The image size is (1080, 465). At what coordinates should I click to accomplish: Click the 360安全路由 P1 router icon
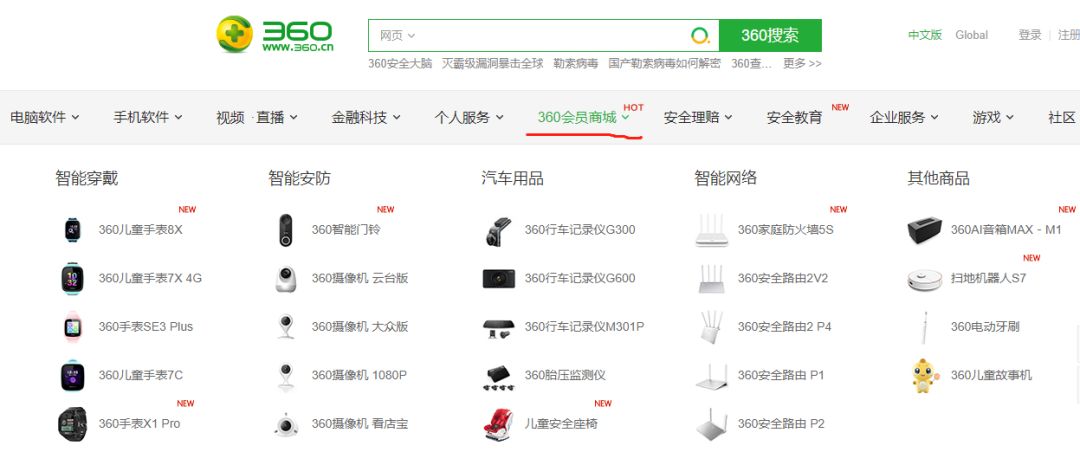(x=712, y=377)
